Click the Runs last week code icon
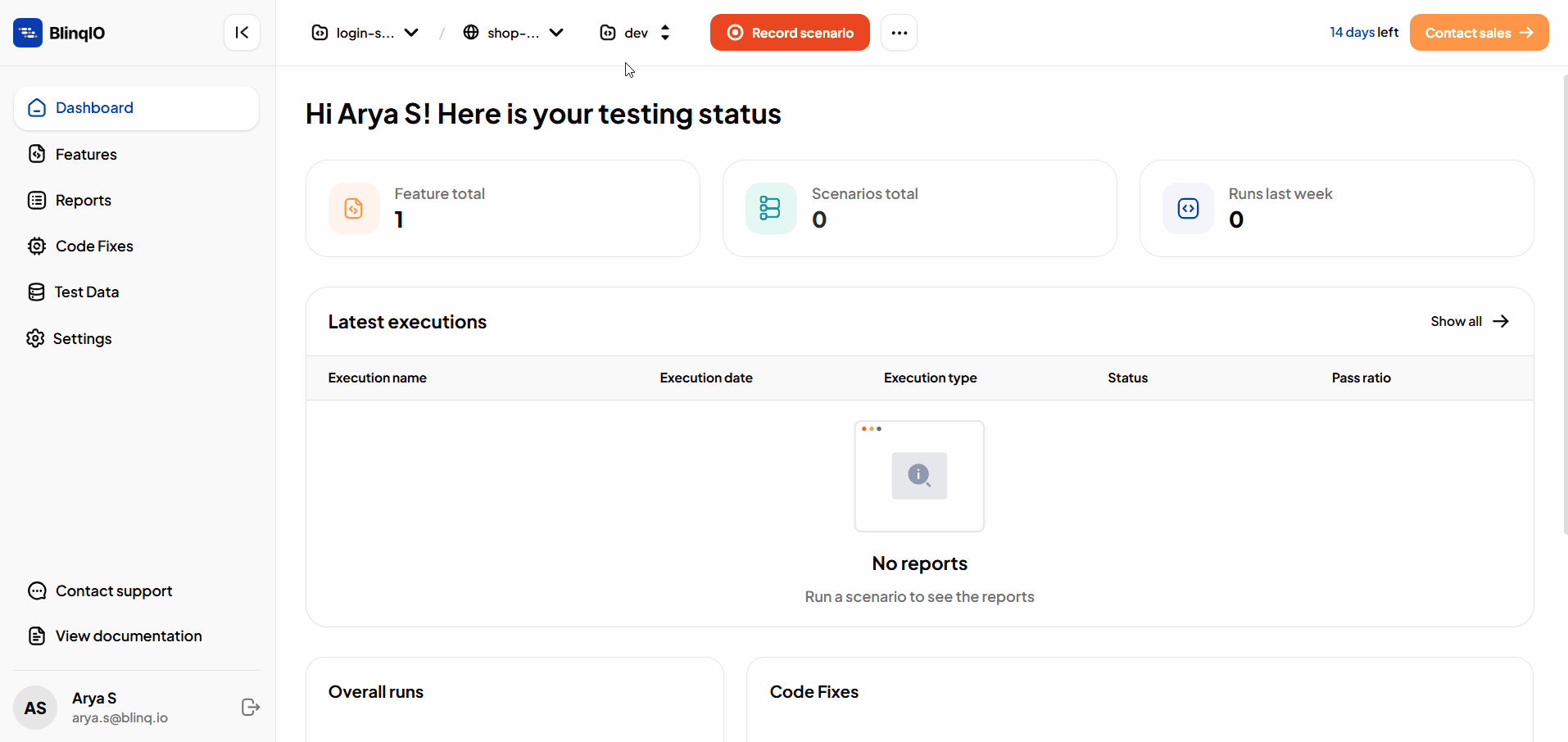Screen dimensions: 1568x742 (x=1188, y=209)
